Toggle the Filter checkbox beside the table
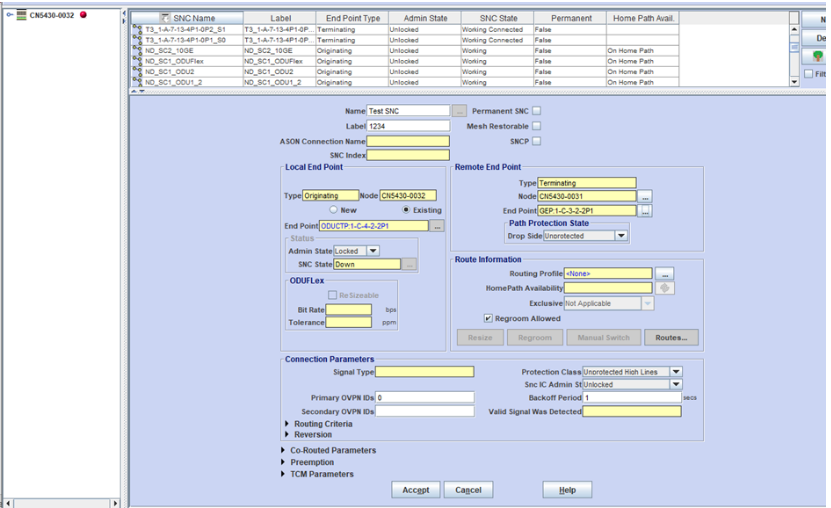 808,74
